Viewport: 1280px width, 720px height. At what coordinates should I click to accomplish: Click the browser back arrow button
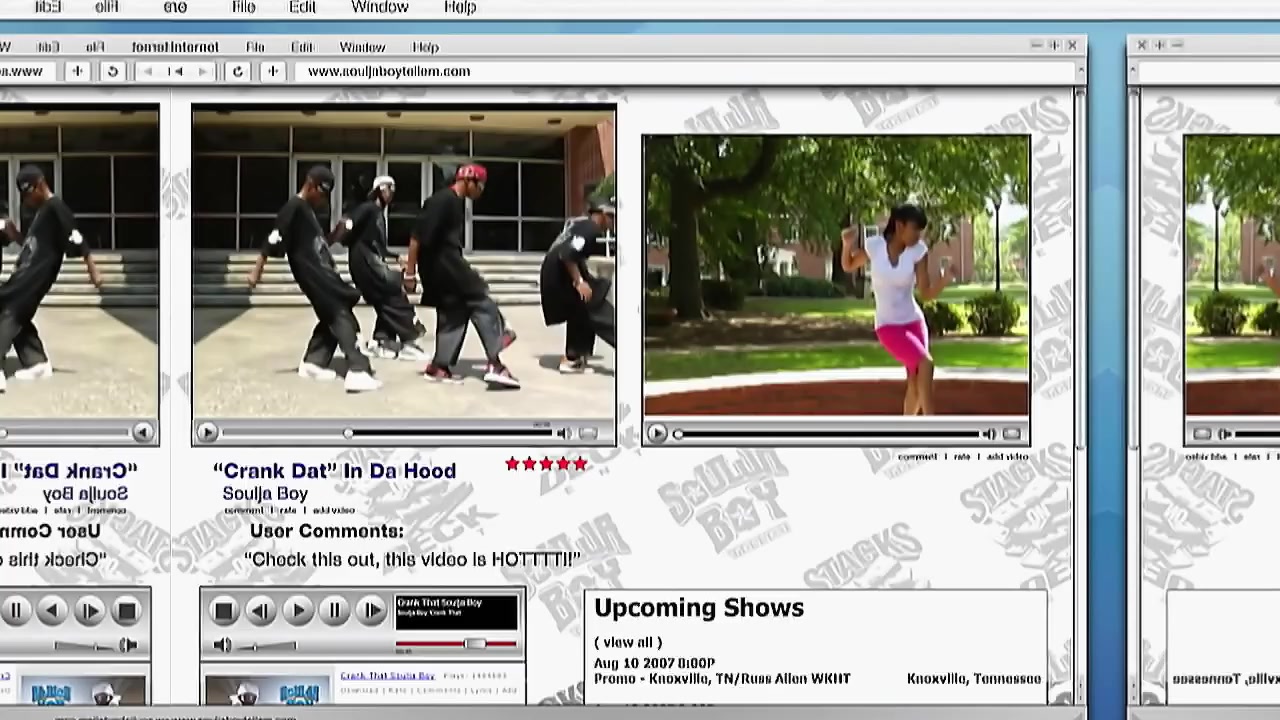click(x=148, y=71)
